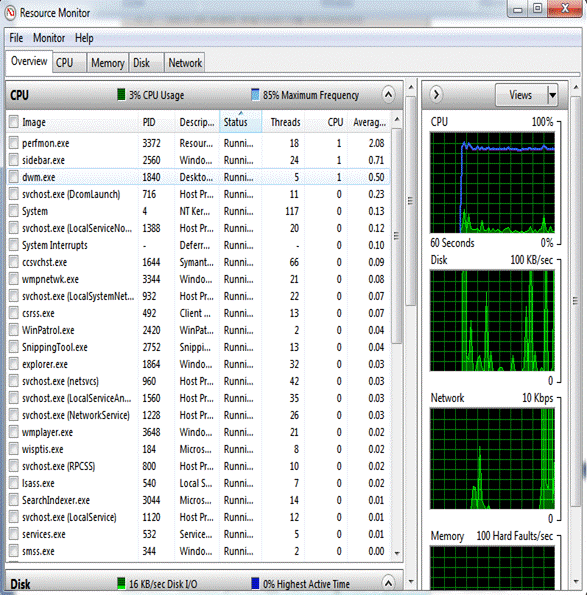Click the CPU usage graph
The image size is (587, 595).
pyautogui.click(x=492, y=183)
